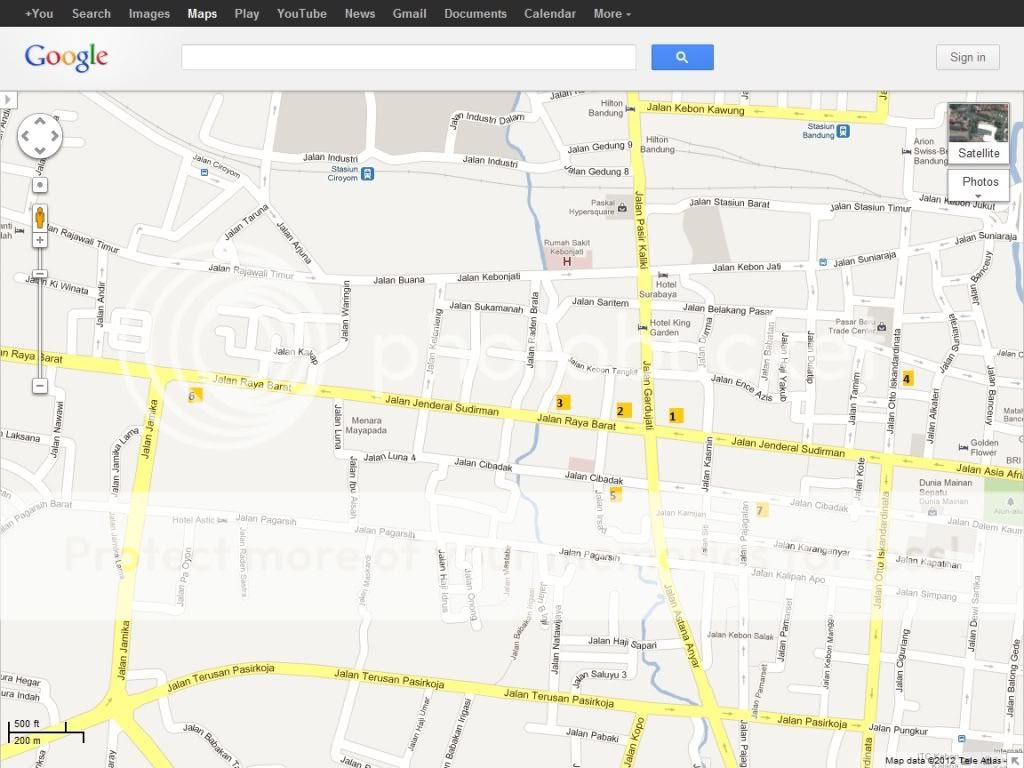Open News in the top bar

(360, 14)
